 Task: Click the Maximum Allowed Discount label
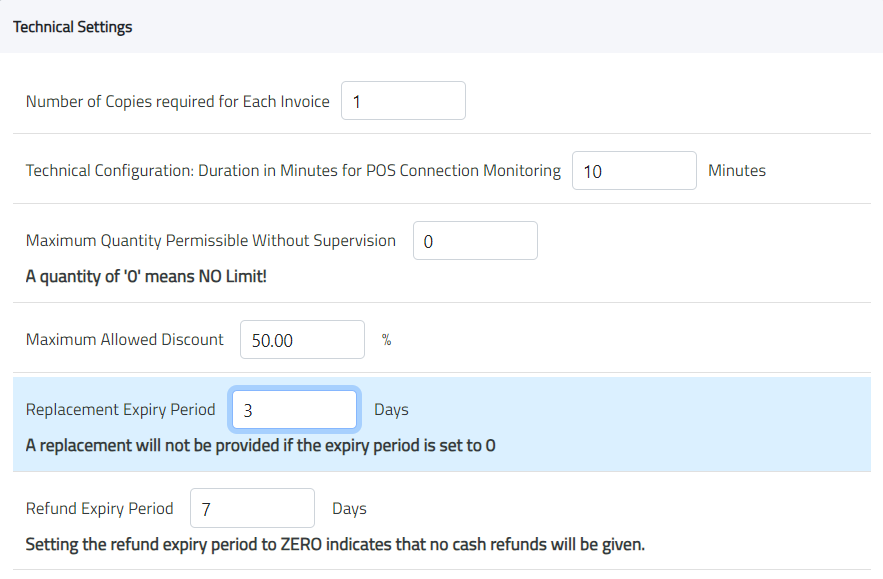tap(124, 339)
